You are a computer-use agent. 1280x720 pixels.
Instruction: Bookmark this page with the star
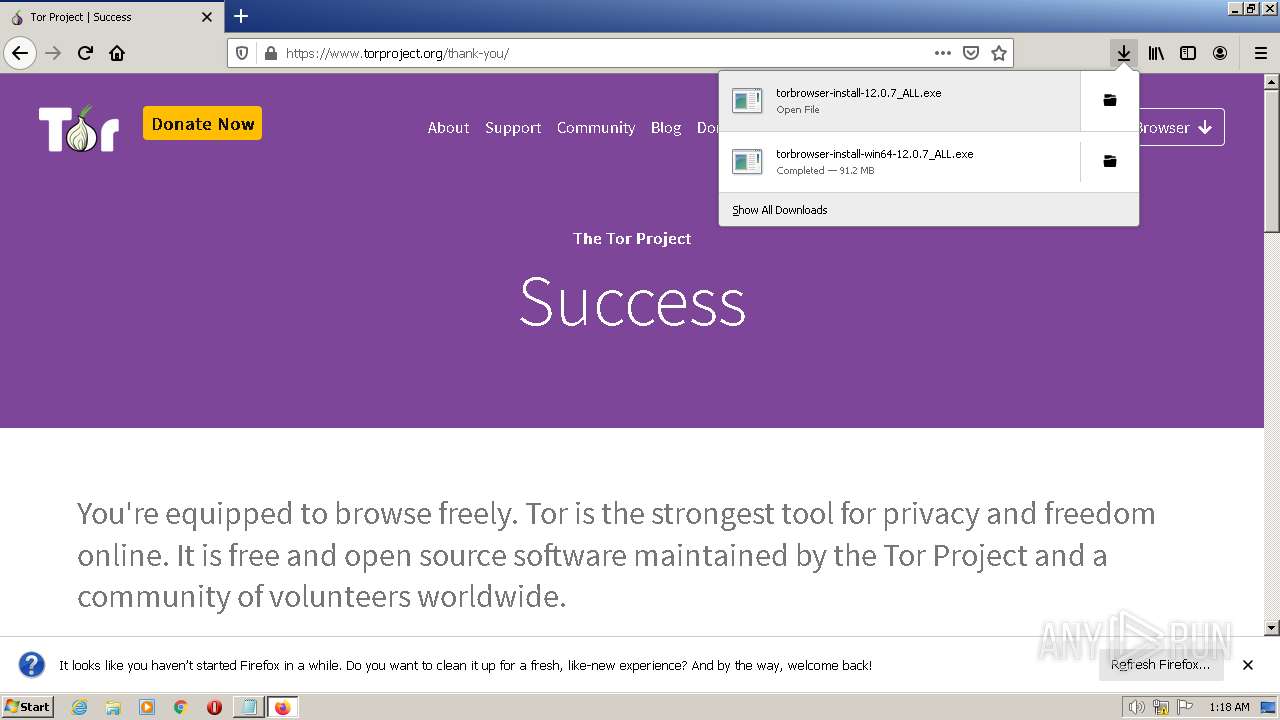click(x=999, y=53)
